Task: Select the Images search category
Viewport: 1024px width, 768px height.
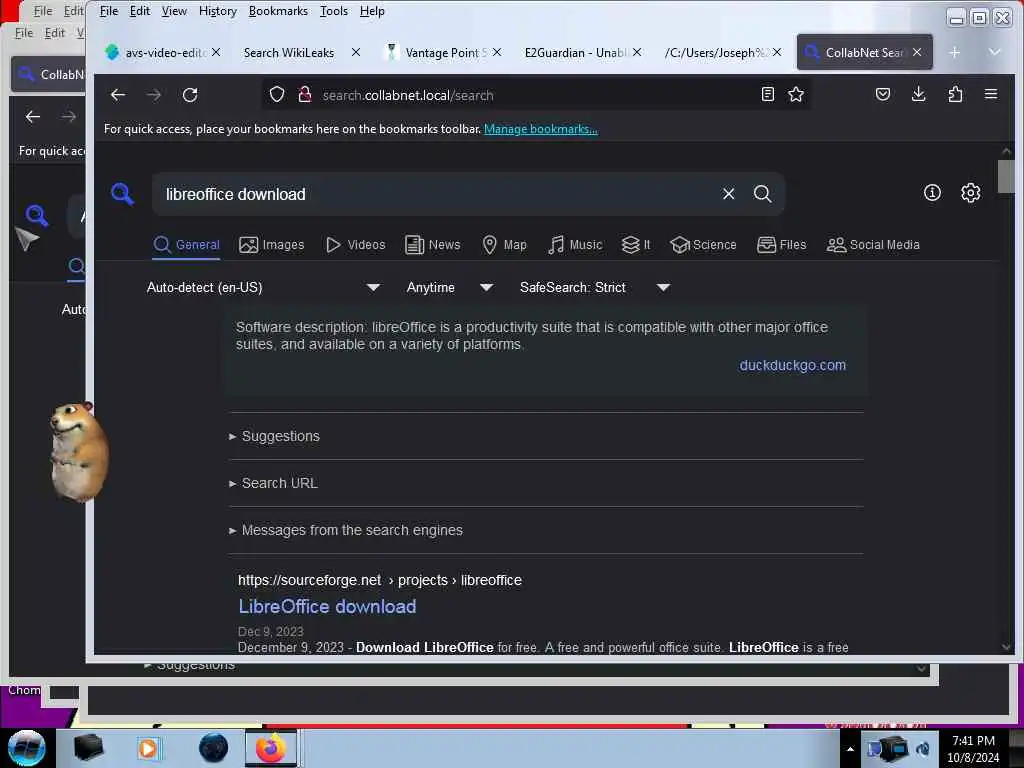Action: click(x=272, y=245)
